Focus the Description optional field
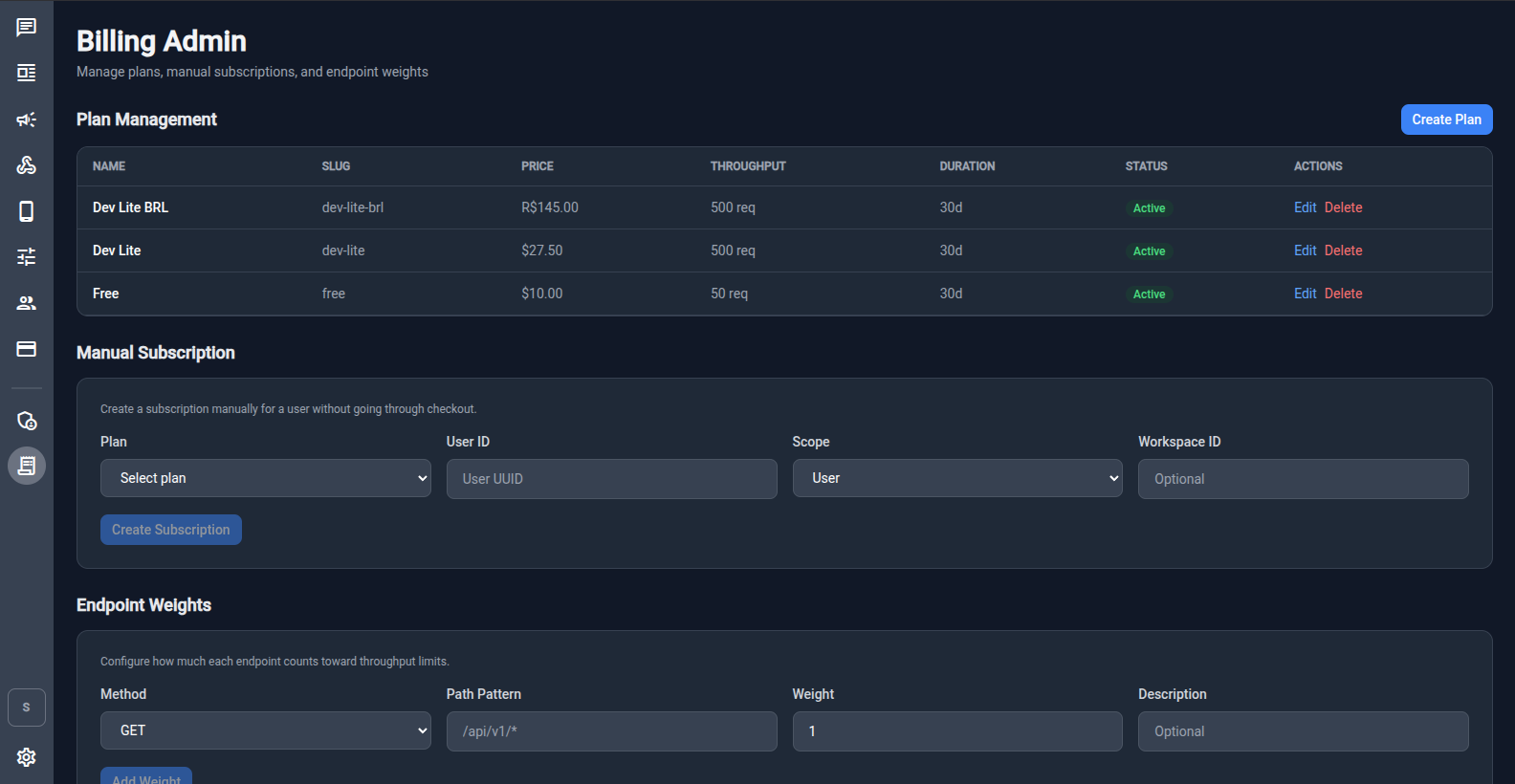 (1304, 731)
